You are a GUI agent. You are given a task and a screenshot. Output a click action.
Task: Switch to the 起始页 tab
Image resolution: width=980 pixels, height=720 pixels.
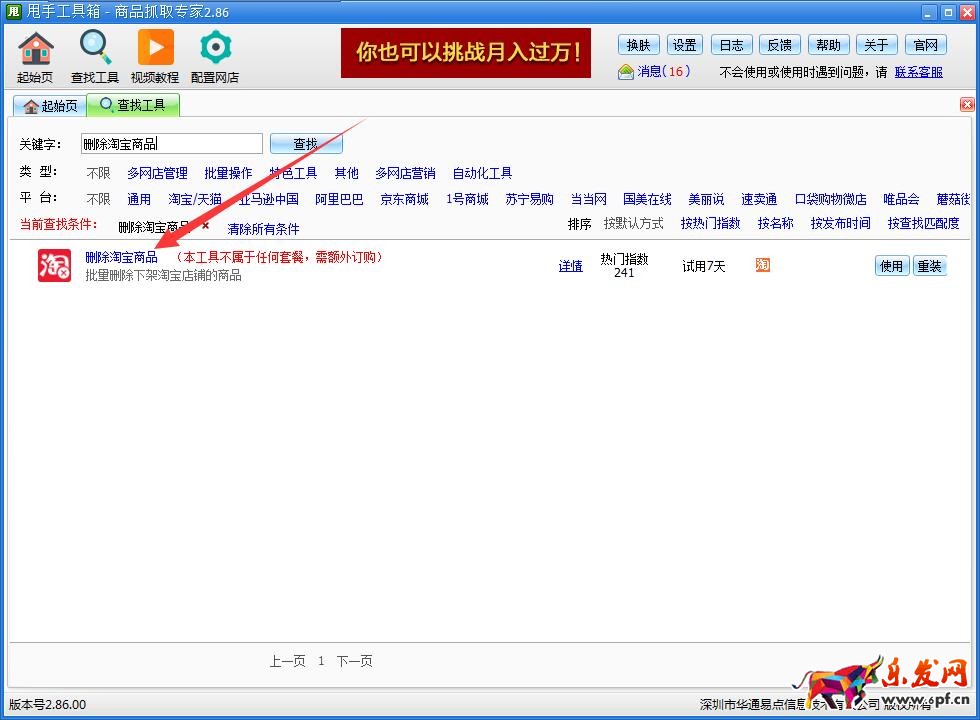coord(50,106)
